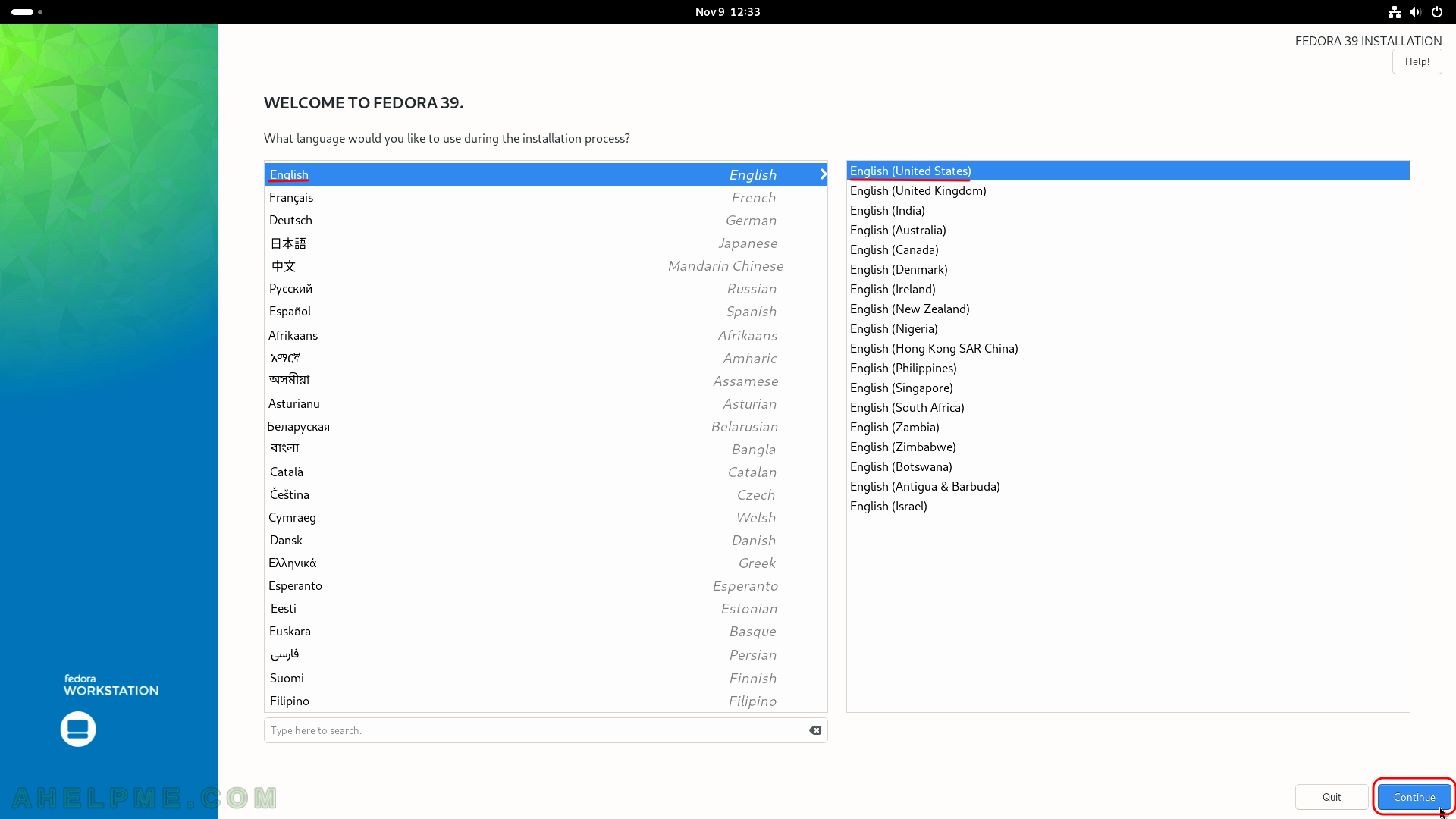The width and height of the screenshot is (1456, 819).
Task: Select Filipino language
Action: [545, 701]
